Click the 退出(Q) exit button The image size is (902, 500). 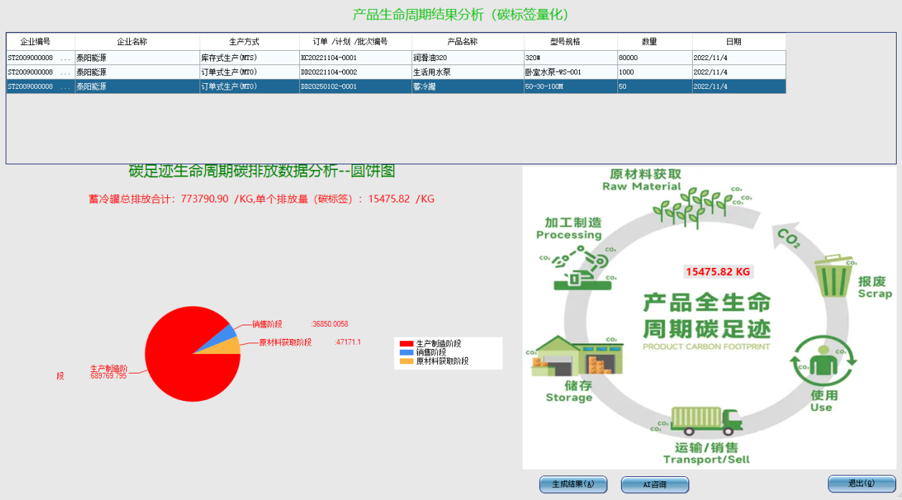click(861, 483)
